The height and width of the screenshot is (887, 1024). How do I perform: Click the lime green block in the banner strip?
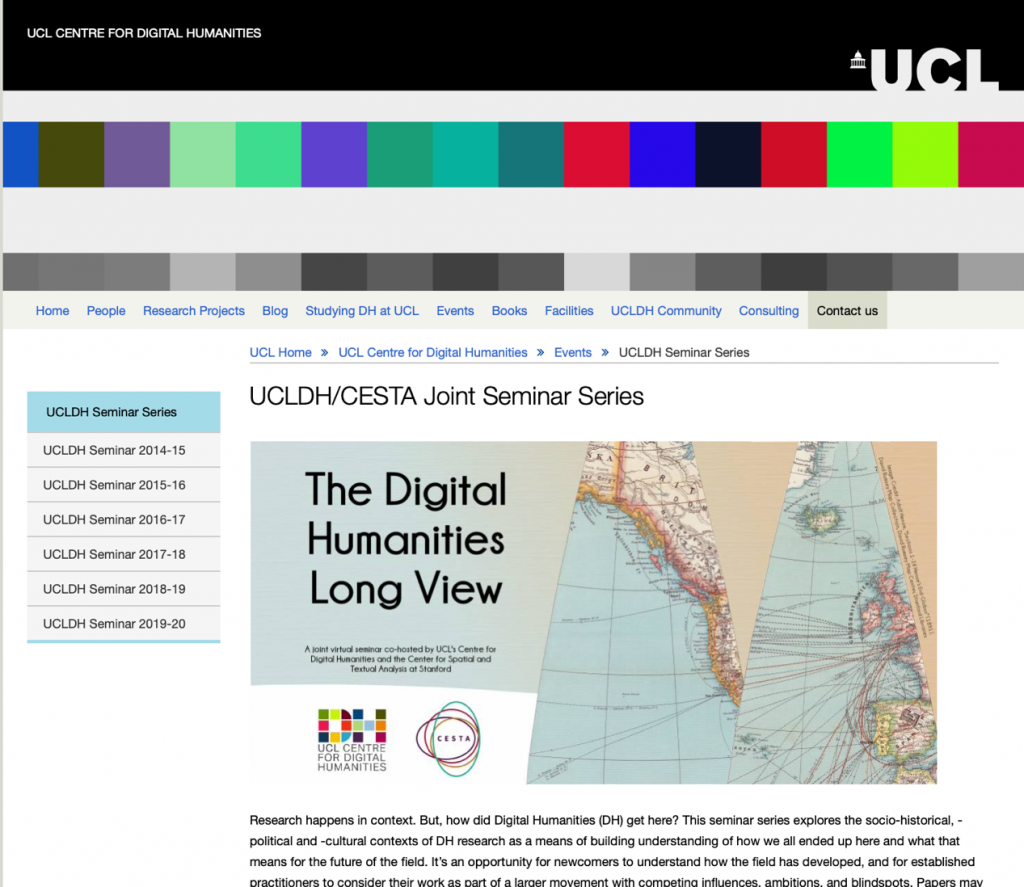pyautogui.click(x=925, y=154)
